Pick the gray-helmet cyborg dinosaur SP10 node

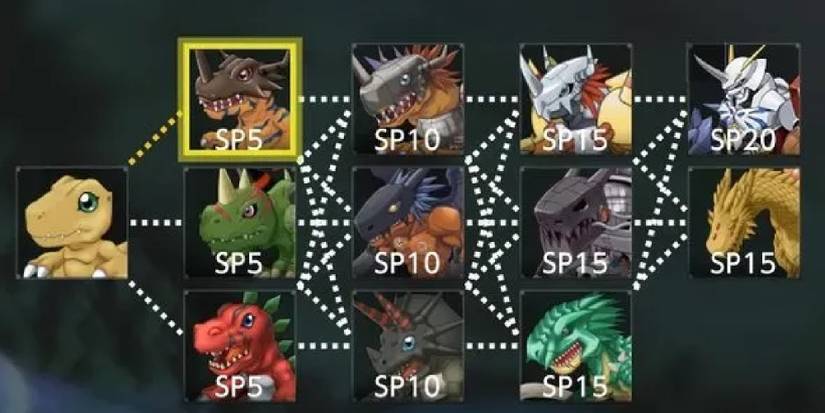point(408,99)
